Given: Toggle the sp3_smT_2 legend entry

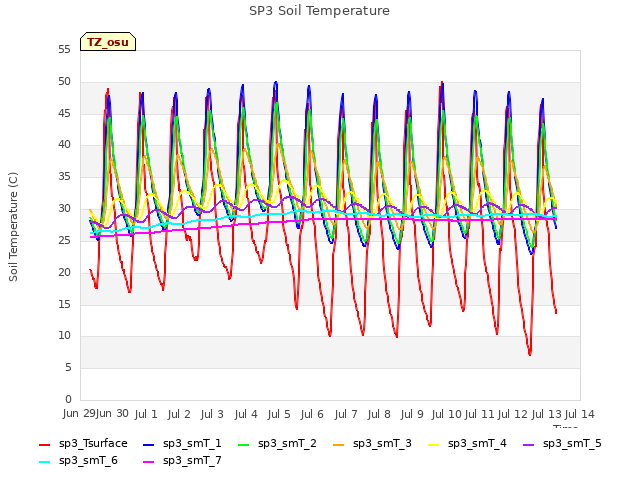Looking at the screenshot, I should coord(277,443).
